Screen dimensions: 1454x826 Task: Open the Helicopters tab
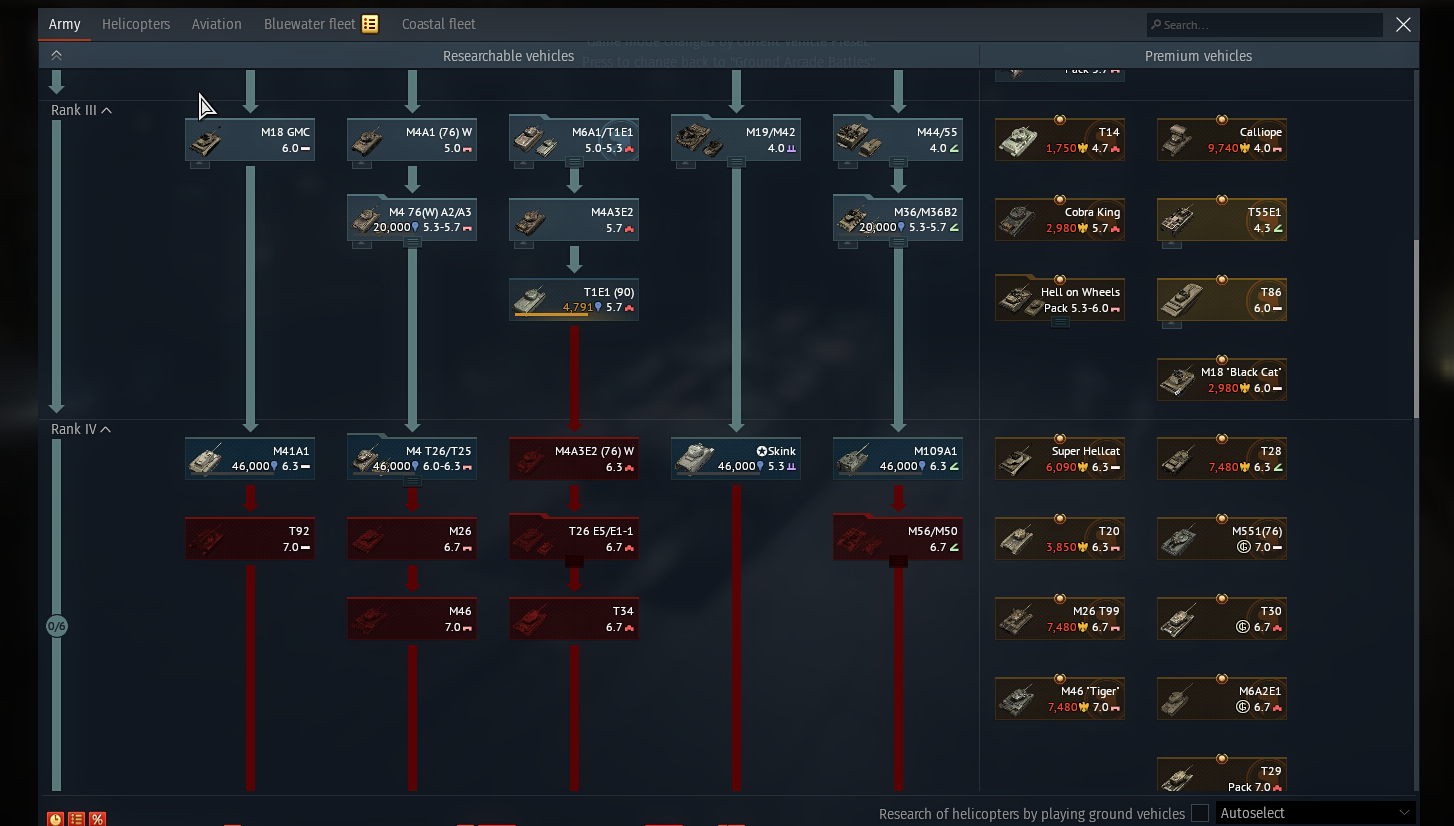136,24
